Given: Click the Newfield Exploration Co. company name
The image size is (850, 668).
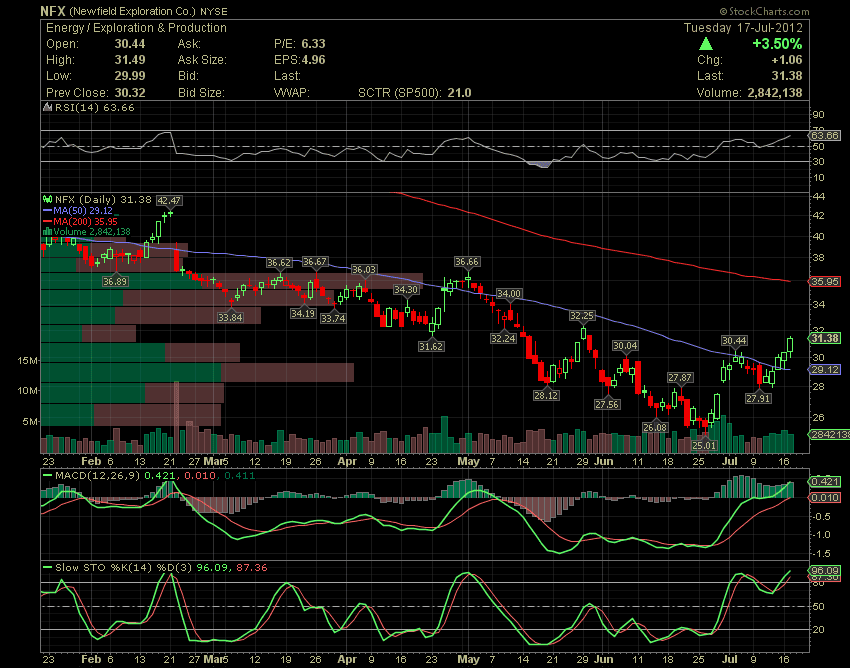Looking at the screenshot, I should (132, 11).
